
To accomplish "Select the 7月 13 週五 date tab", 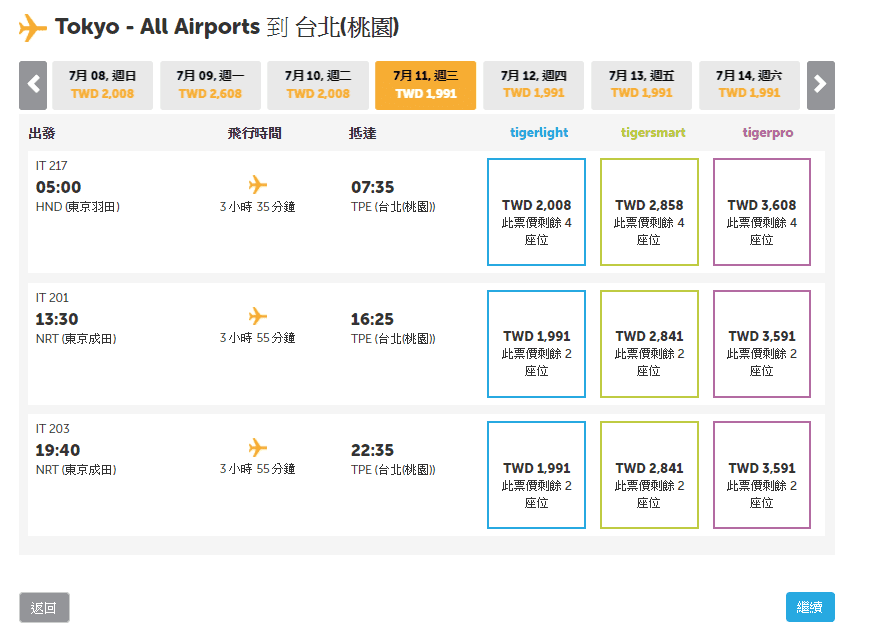I will (641, 85).
